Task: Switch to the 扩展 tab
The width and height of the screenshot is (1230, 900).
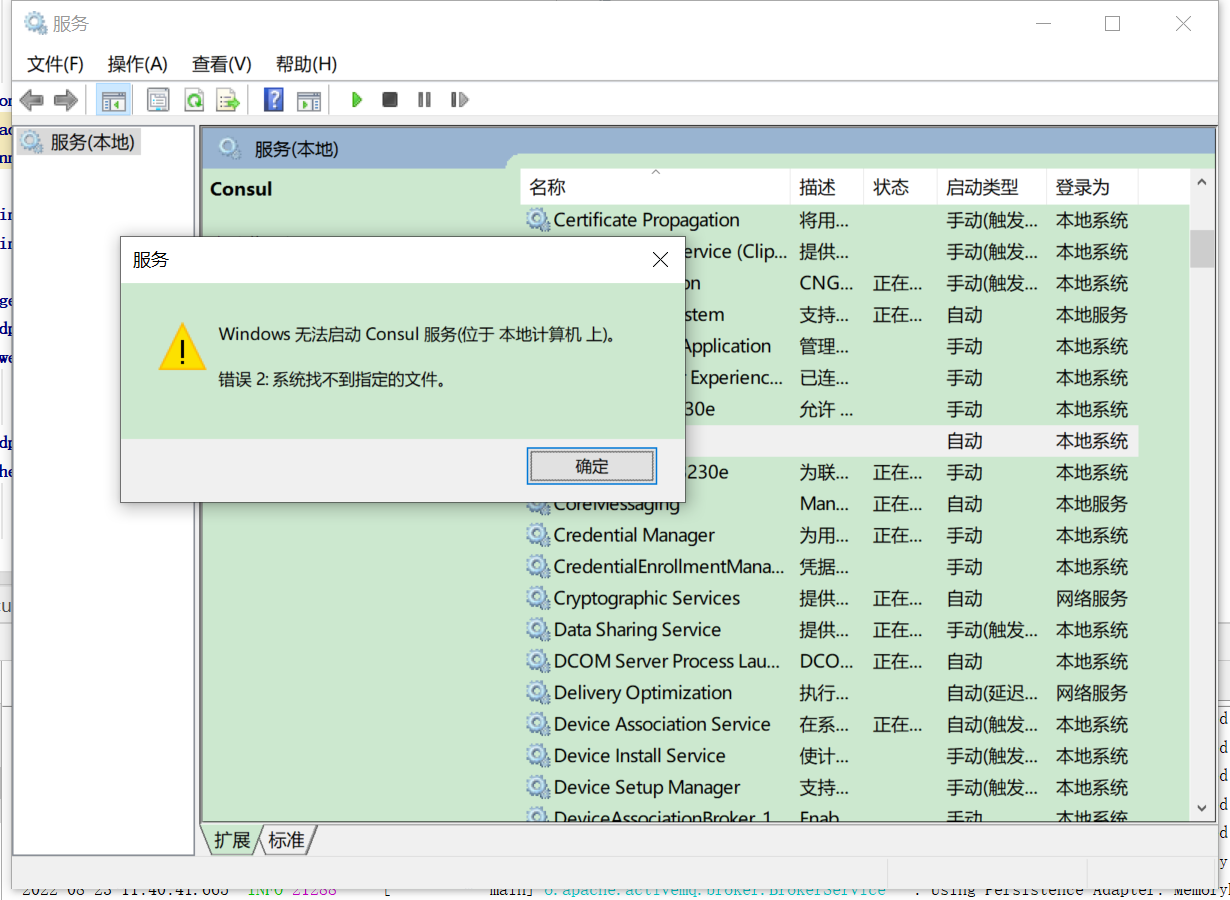Action: (232, 840)
